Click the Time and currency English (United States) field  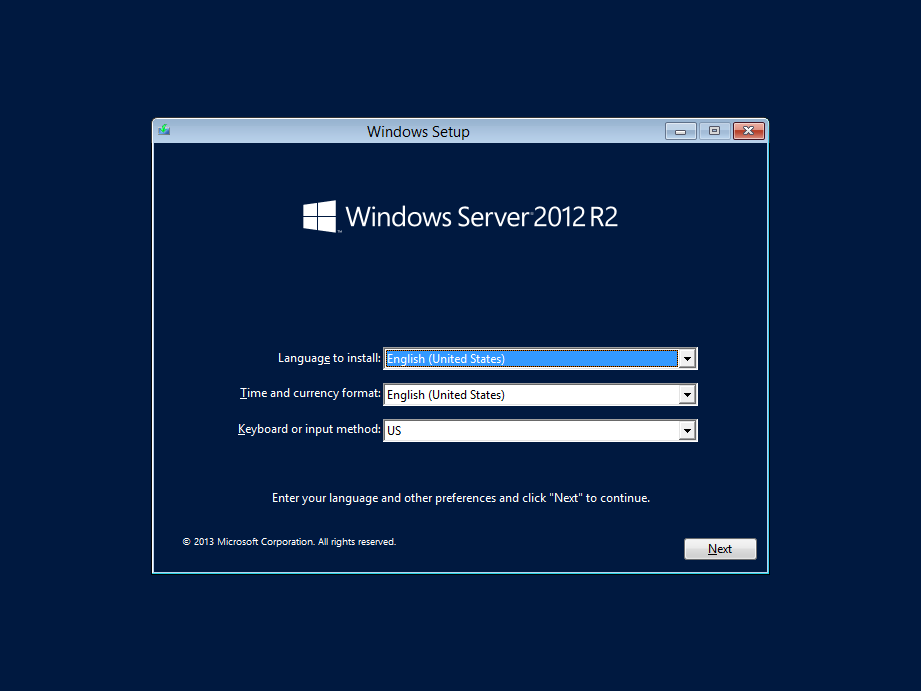(x=530, y=395)
